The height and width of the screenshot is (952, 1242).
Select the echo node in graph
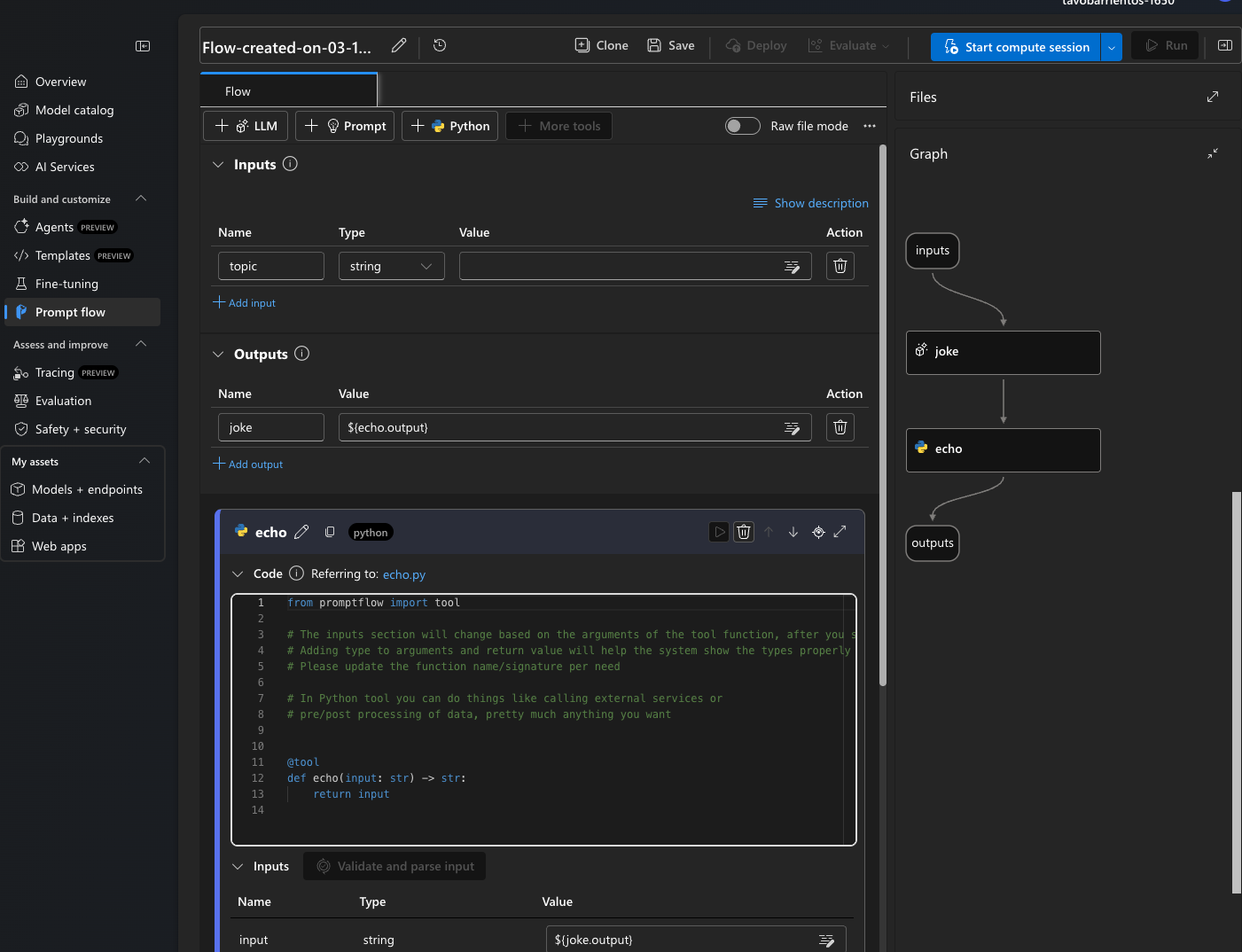[1004, 450]
